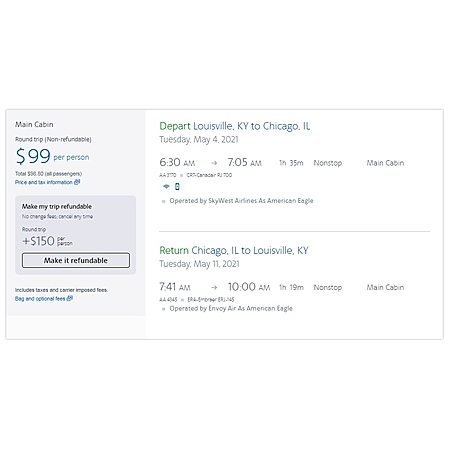The height and width of the screenshot is (450, 450).
Task: Open Price and tax information link
Action: coord(44,182)
